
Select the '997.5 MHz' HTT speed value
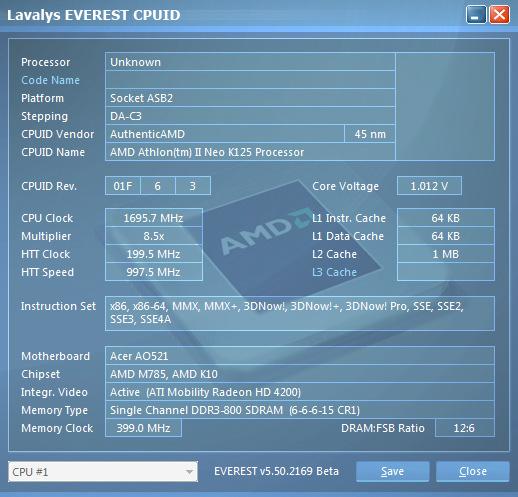tap(154, 272)
